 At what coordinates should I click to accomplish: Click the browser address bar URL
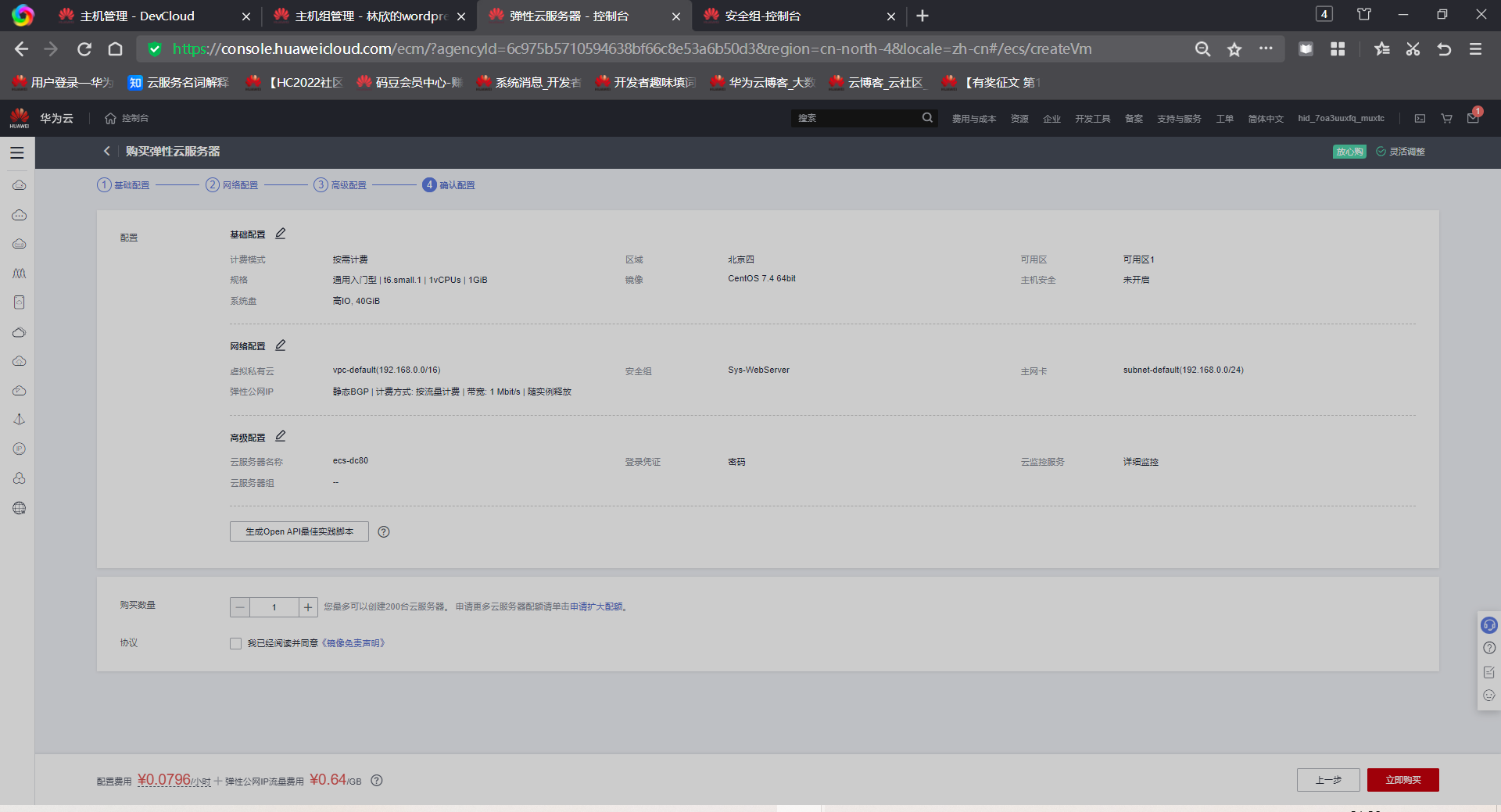(x=632, y=49)
